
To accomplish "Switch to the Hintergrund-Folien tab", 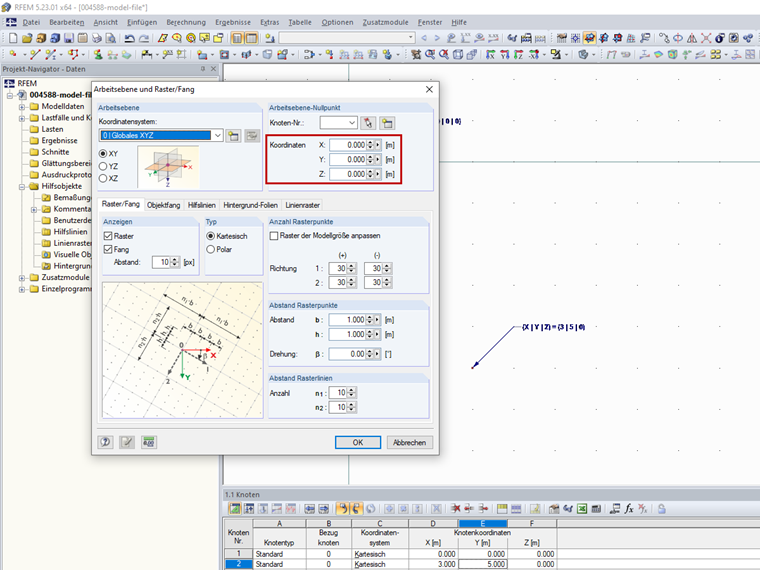I will pyautogui.click(x=251, y=205).
